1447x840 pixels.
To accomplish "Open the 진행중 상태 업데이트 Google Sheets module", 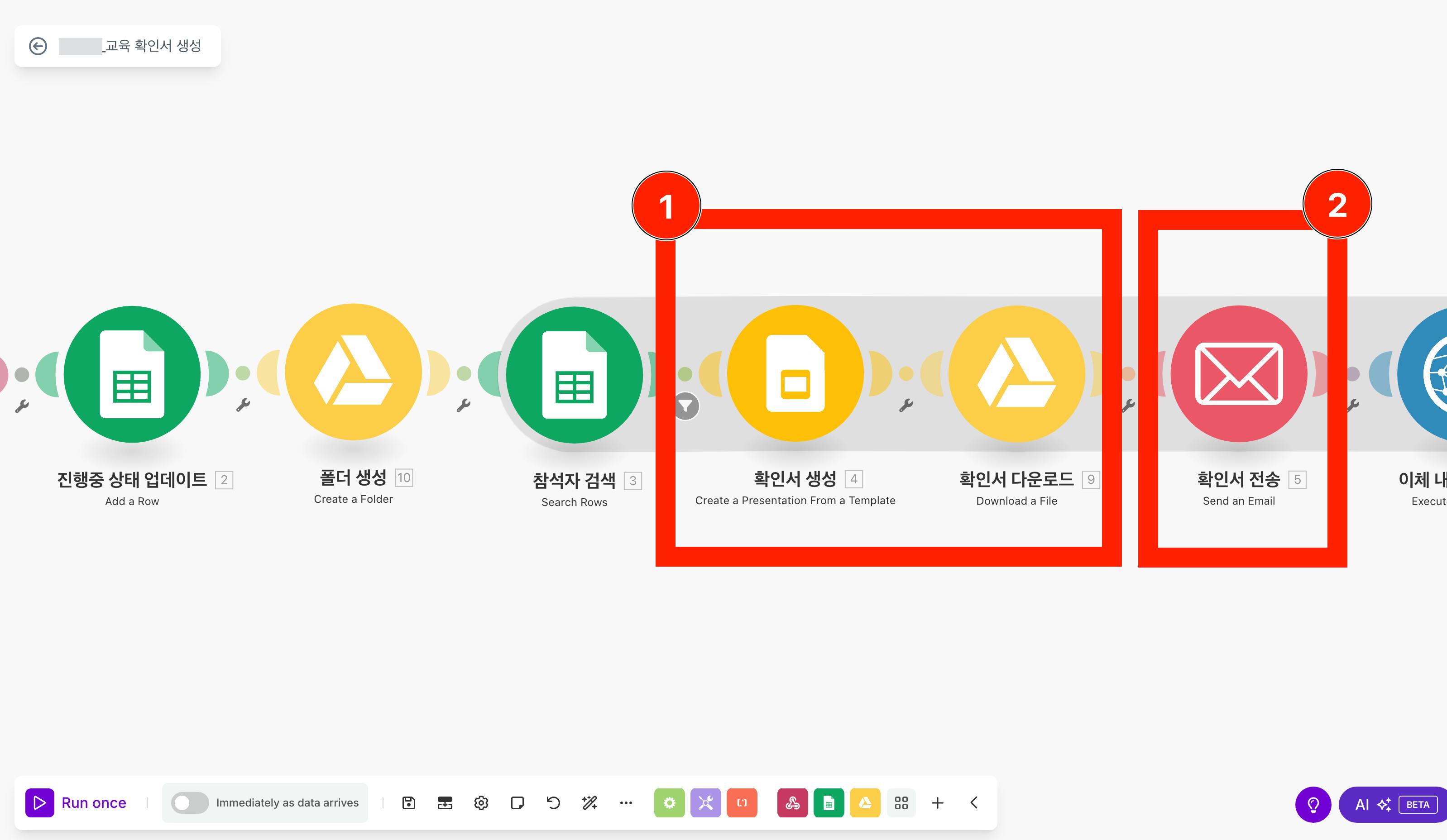I will (132, 374).
